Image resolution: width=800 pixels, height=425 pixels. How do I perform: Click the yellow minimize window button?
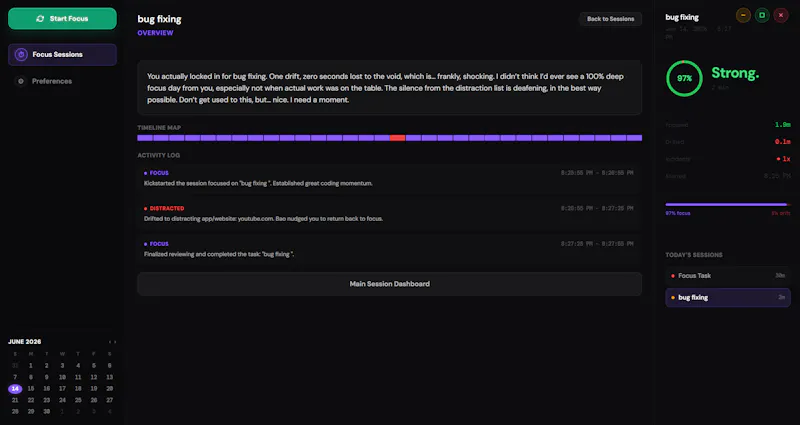coord(743,15)
